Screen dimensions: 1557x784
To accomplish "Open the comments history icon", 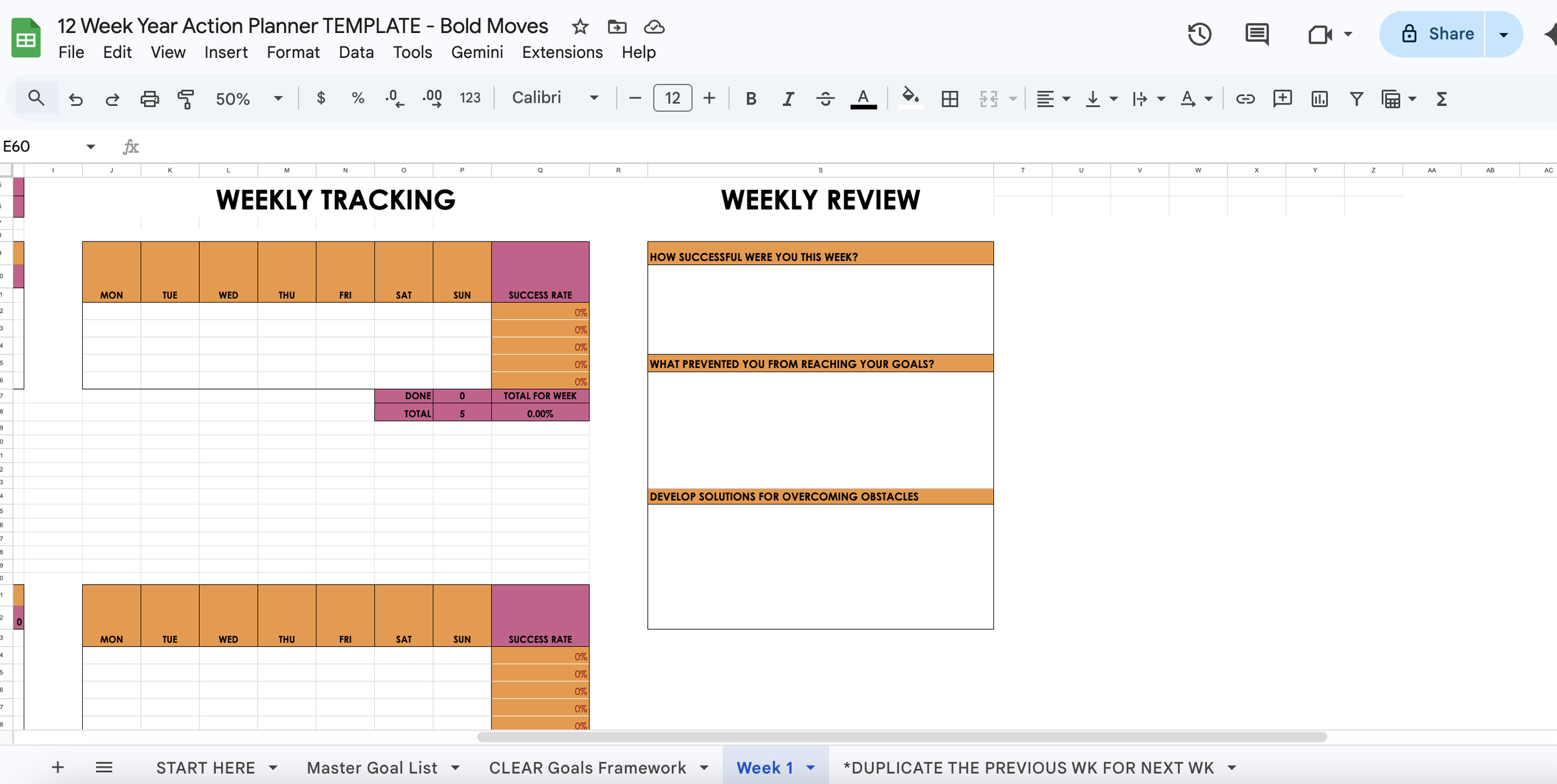I will 1257,34.
